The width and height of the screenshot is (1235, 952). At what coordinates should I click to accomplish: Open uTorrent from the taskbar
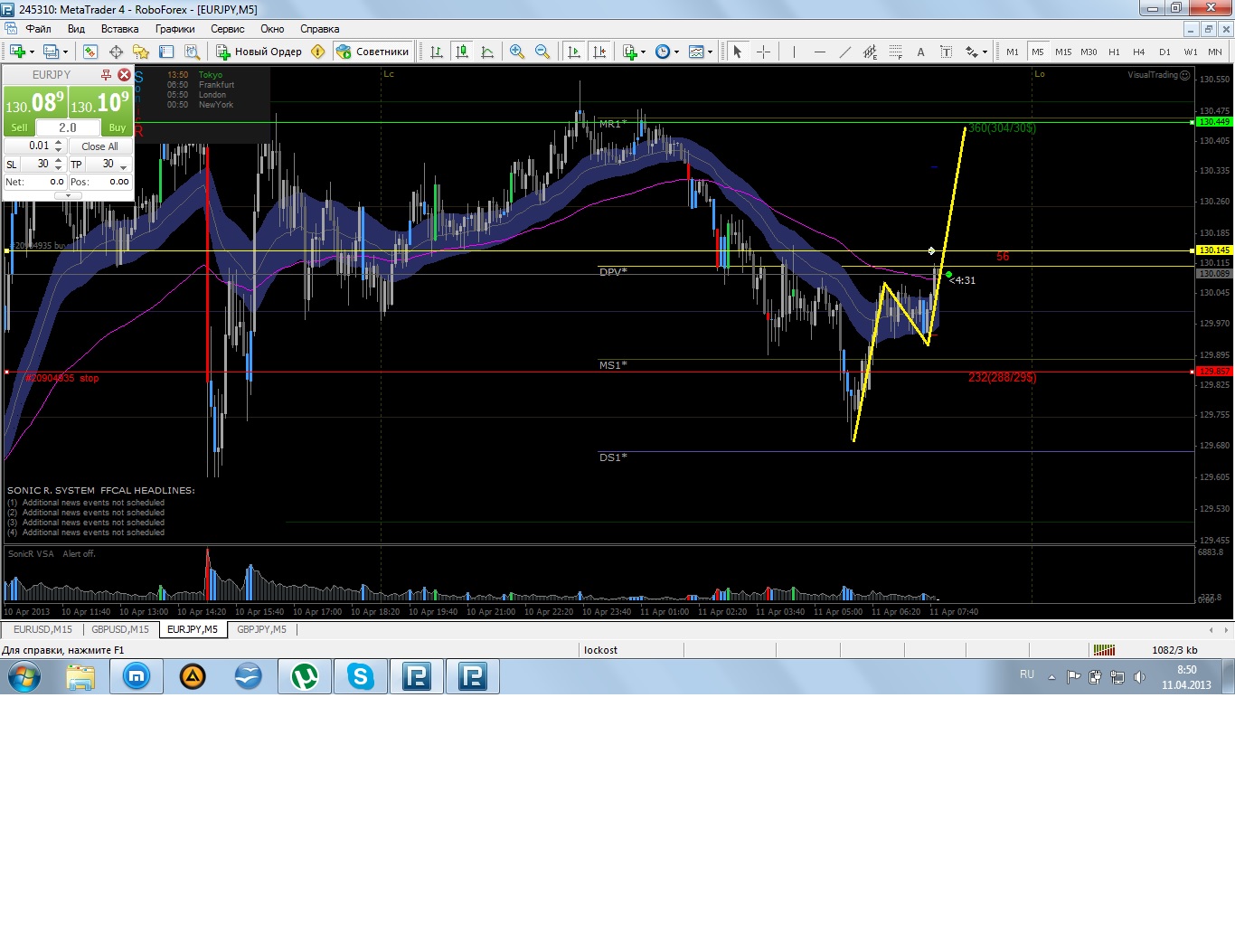pyautogui.click(x=305, y=676)
